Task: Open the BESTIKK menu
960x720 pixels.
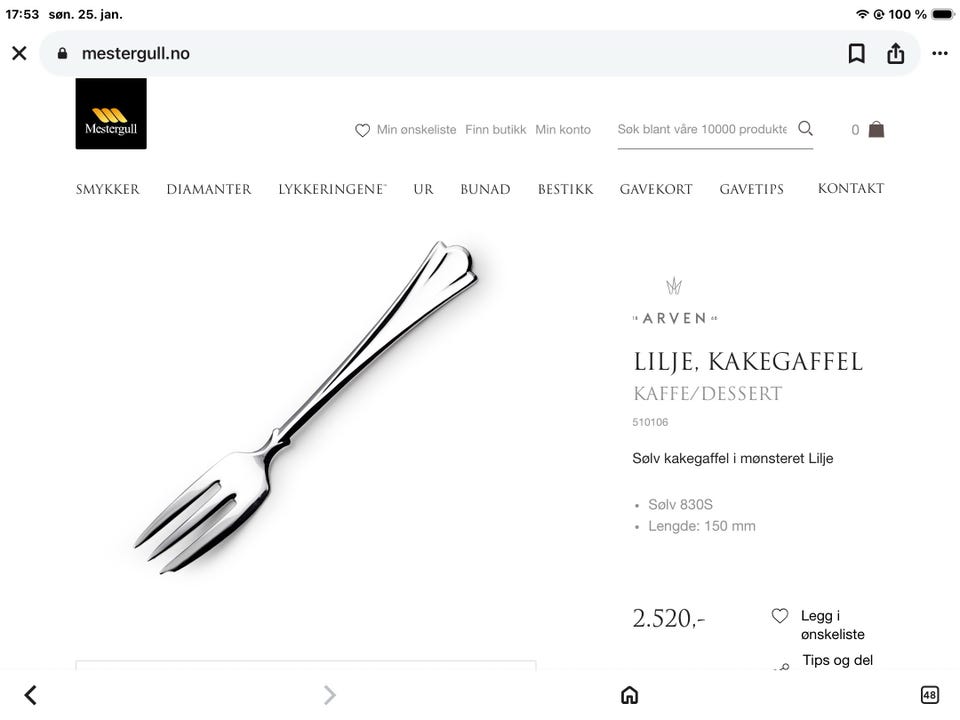Action: click(x=565, y=189)
